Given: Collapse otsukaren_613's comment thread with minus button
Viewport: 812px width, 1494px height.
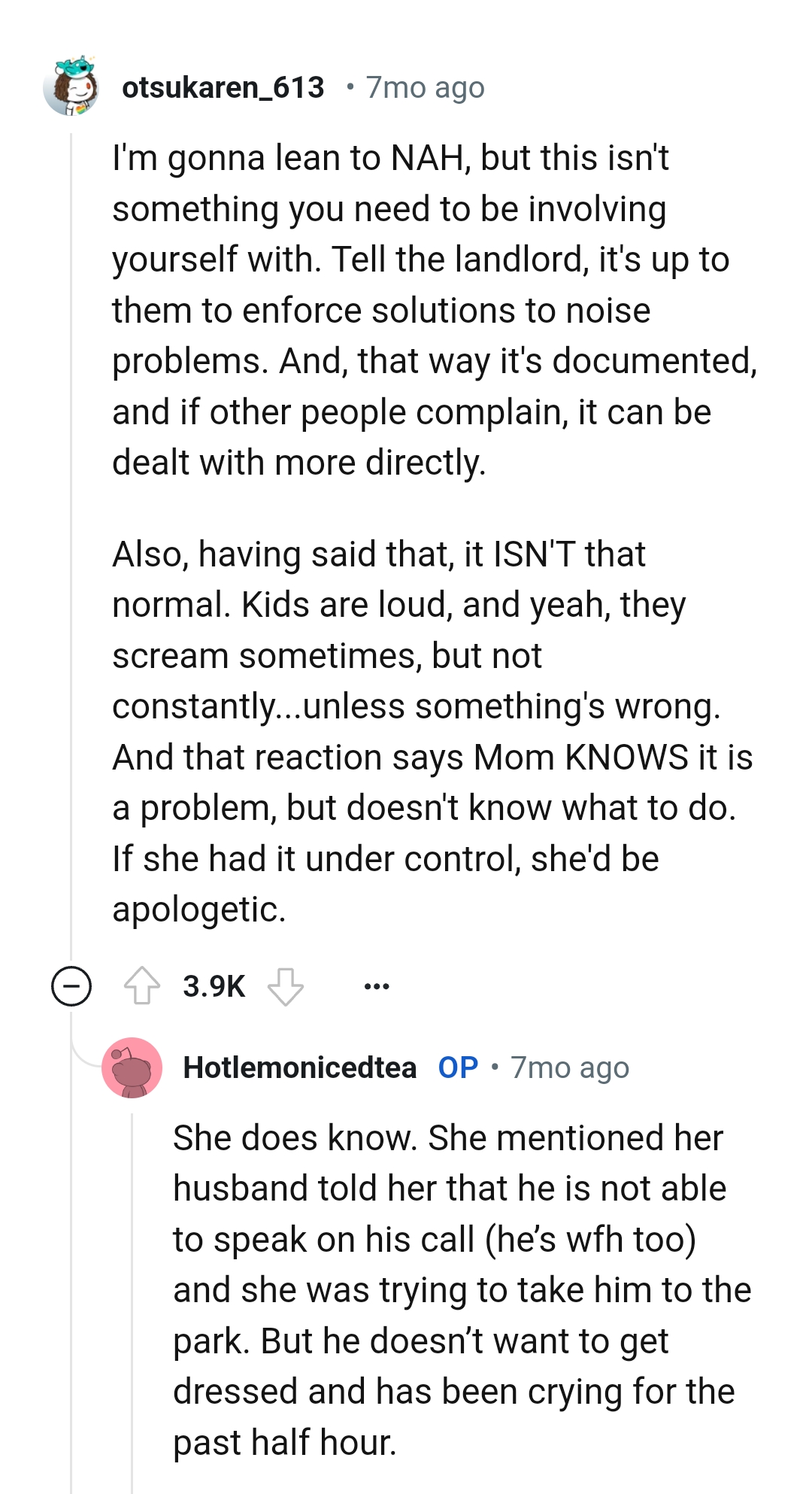Looking at the screenshot, I should tap(71, 985).
